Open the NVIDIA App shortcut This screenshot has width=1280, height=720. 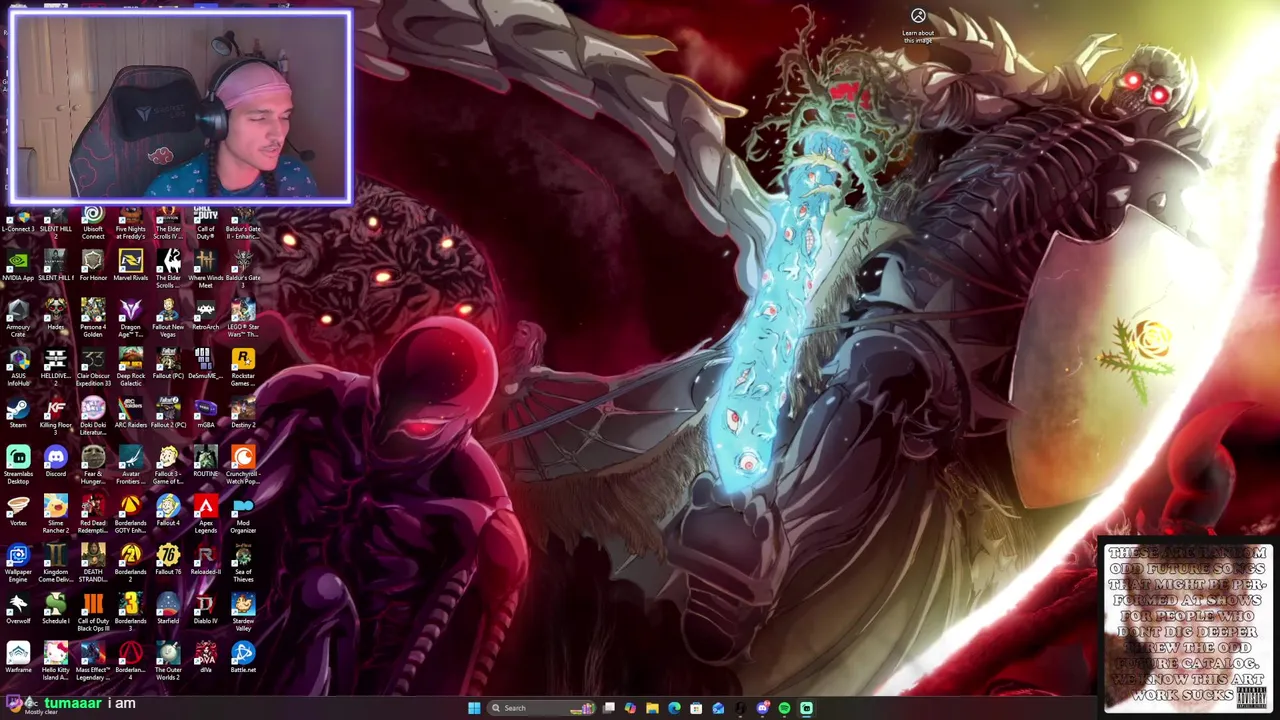coord(18,267)
